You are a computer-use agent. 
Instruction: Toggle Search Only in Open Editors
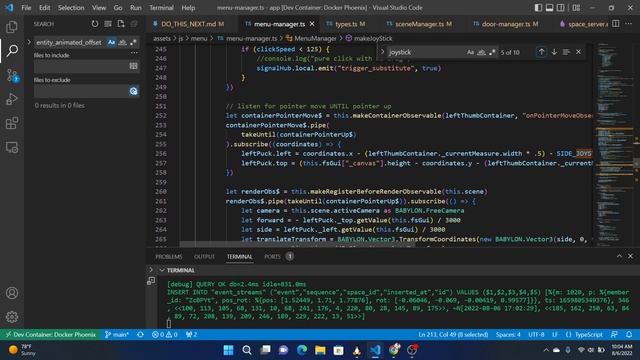(133, 66)
